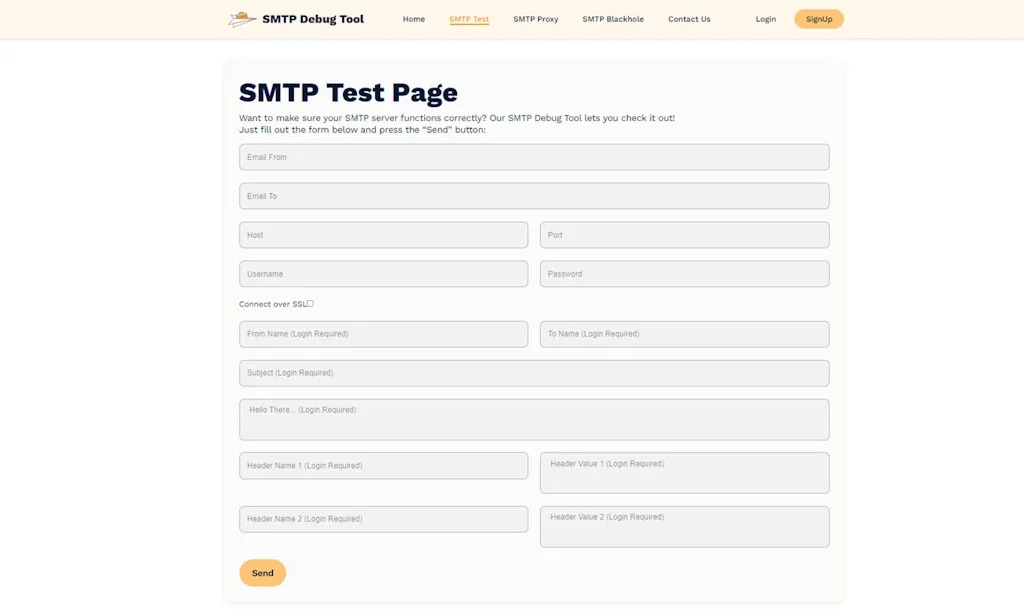This screenshot has height=613, width=1024.
Task: Focus the Port input field
Action: click(684, 234)
